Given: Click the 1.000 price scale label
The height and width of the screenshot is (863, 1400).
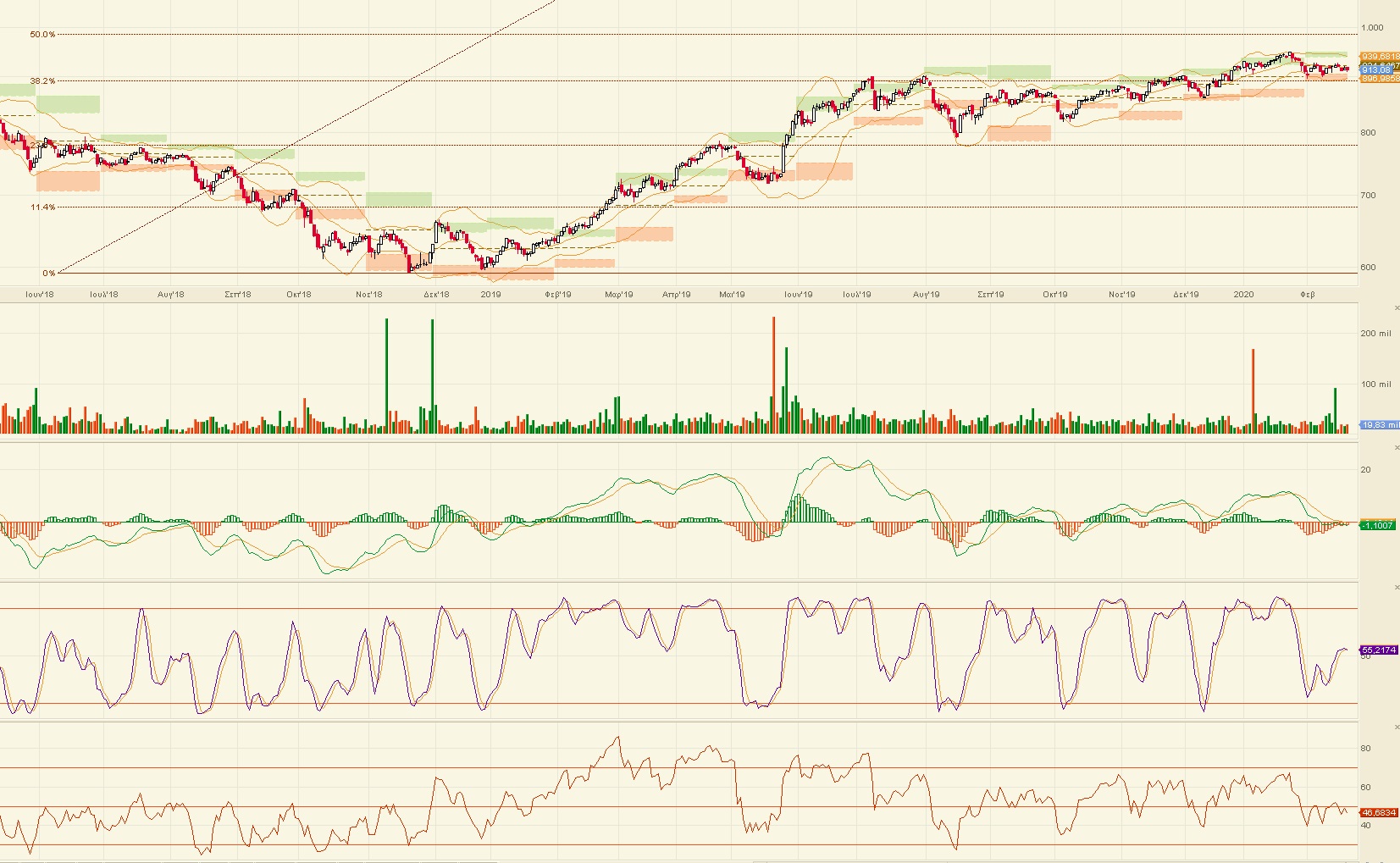Looking at the screenshot, I should pyautogui.click(x=1372, y=28).
